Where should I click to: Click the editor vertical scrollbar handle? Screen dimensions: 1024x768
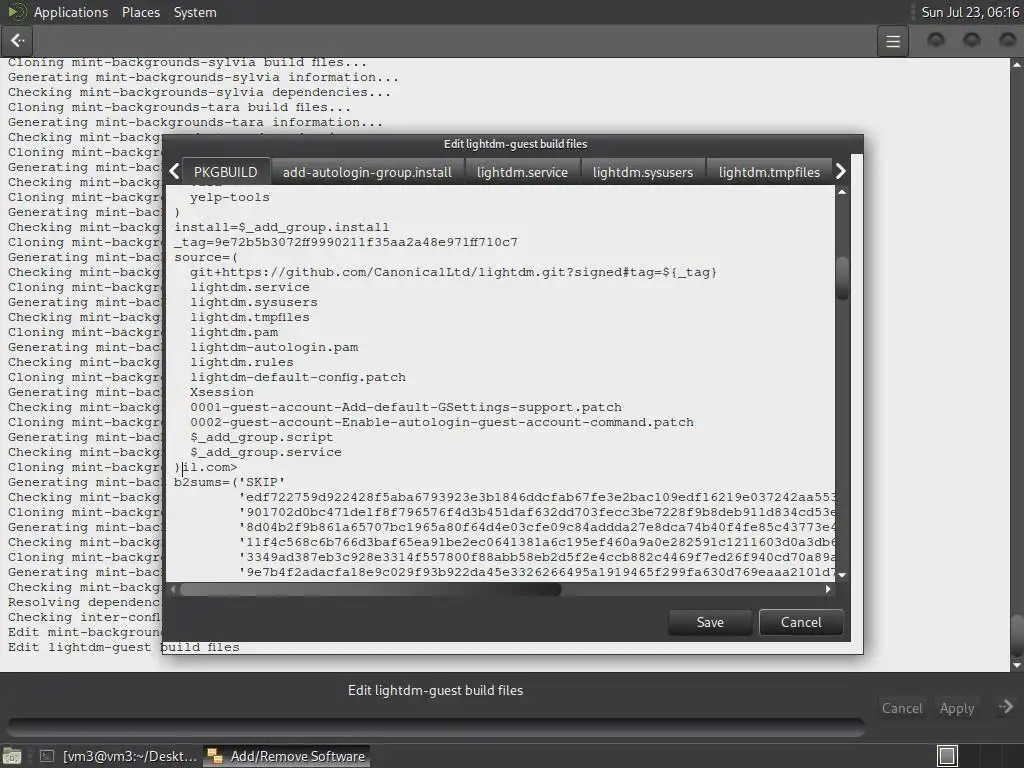pos(842,279)
